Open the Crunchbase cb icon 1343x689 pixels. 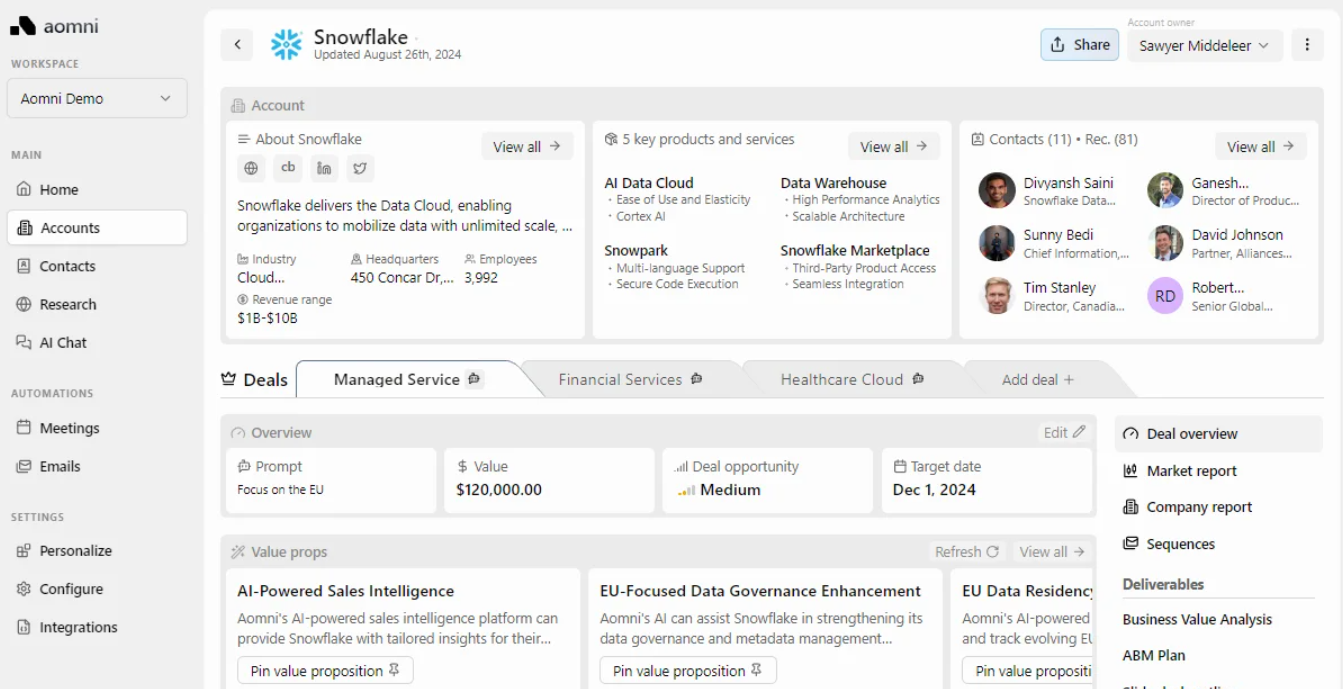click(x=288, y=168)
